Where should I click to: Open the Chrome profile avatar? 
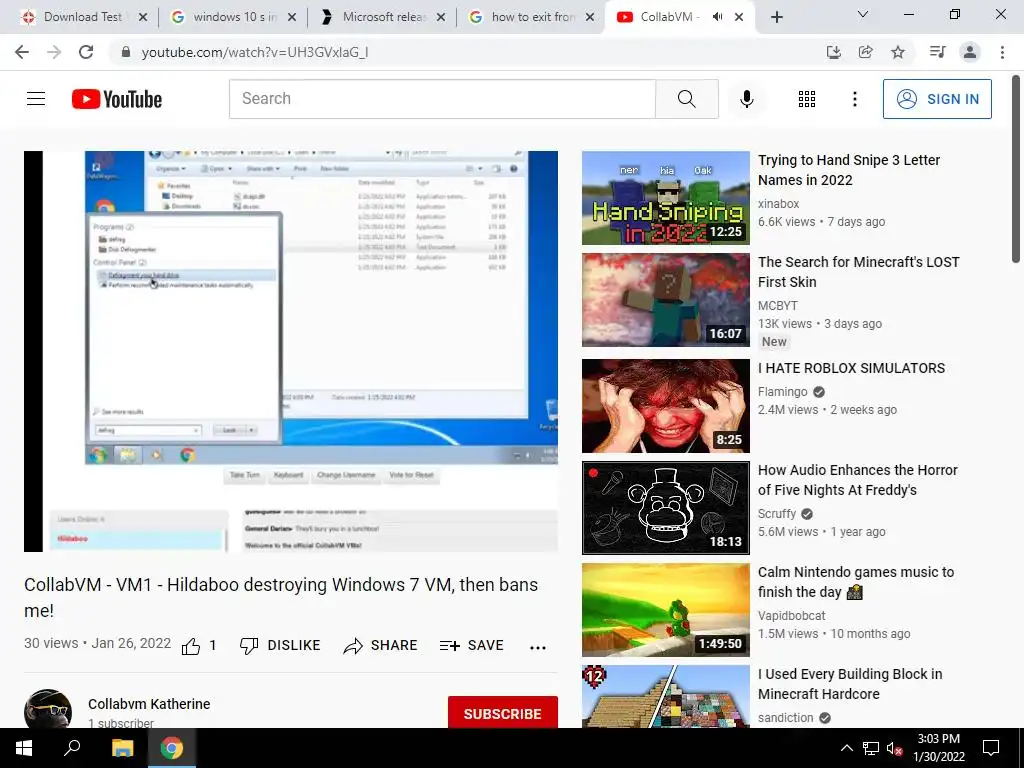click(x=970, y=52)
